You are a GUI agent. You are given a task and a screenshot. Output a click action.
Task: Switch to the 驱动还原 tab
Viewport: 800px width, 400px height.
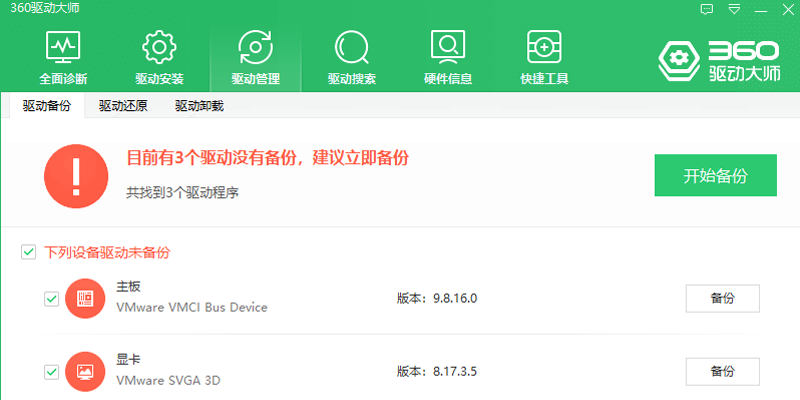click(x=123, y=106)
